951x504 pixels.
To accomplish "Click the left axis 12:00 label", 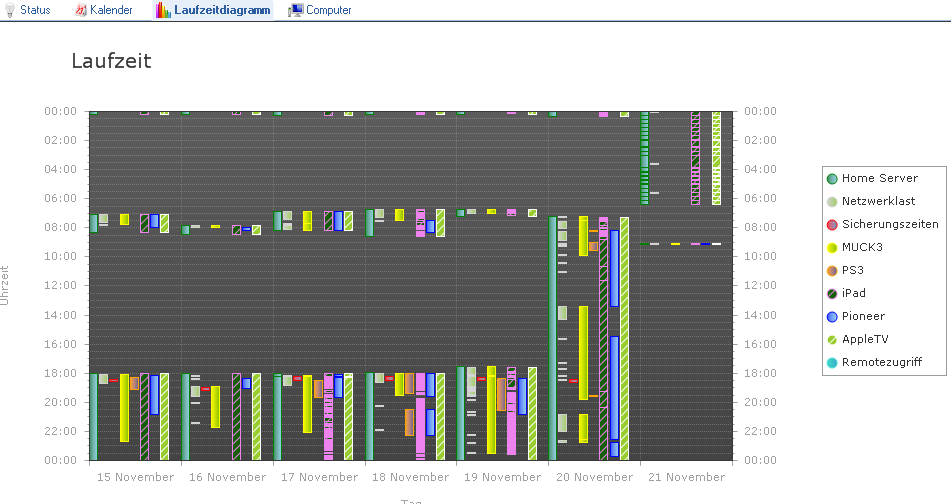I will coord(61,285).
